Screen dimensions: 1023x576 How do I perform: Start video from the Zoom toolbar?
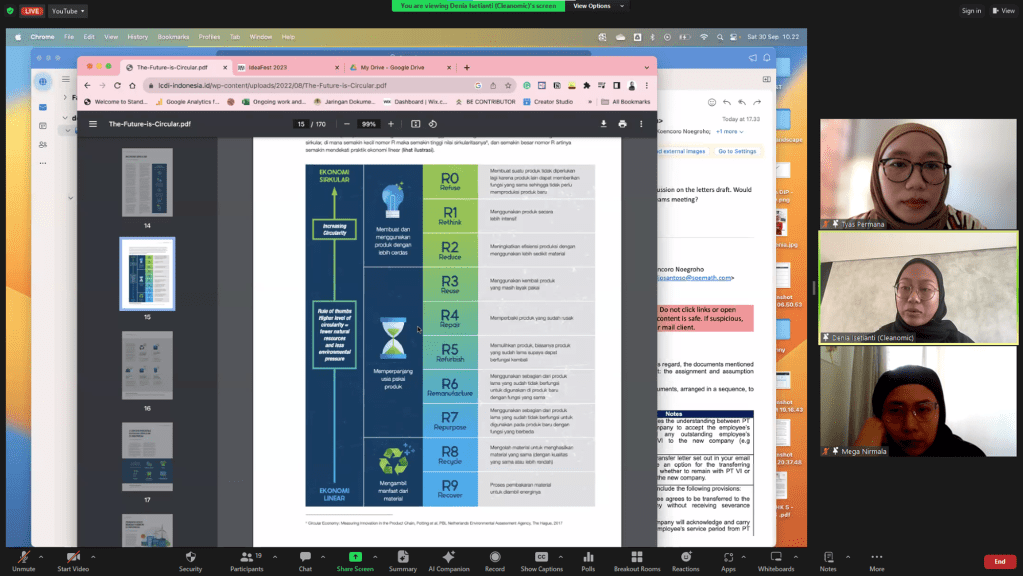(x=73, y=557)
